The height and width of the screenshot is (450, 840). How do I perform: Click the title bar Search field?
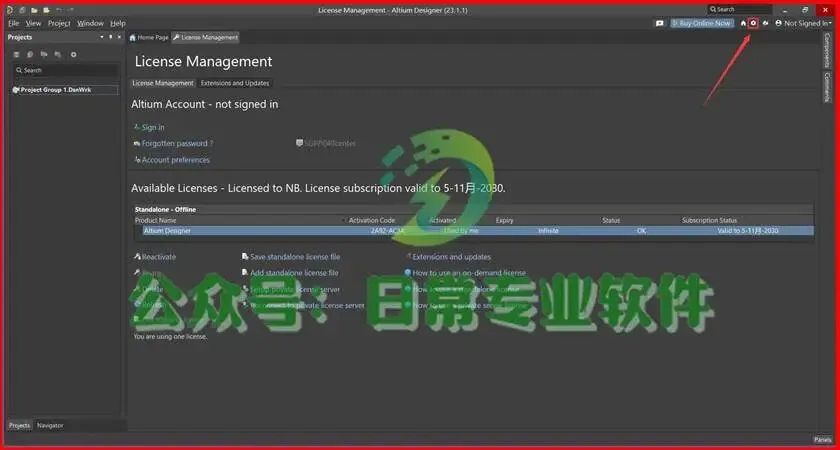point(740,10)
